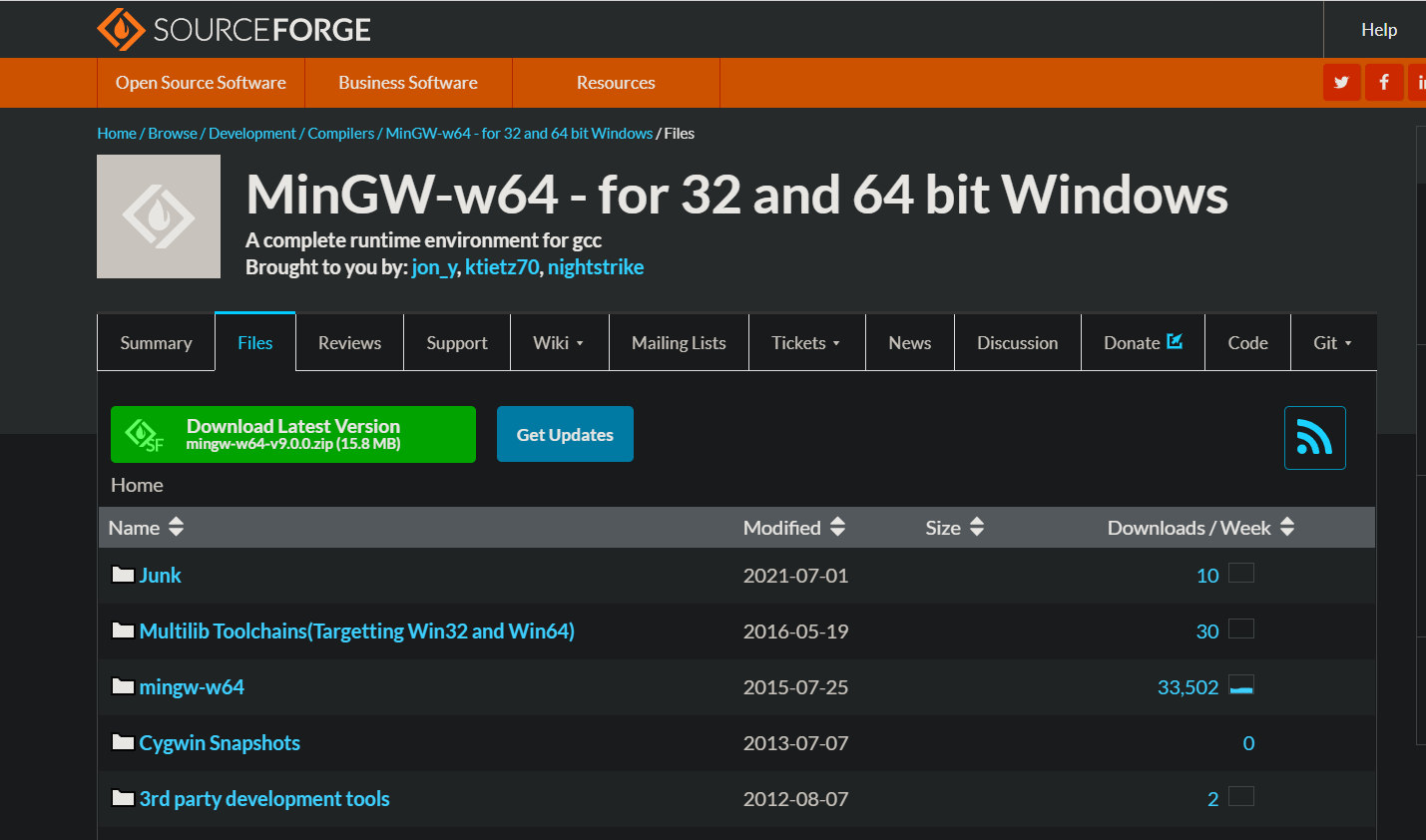Image resolution: width=1426 pixels, height=840 pixels.
Task: Open jon_y author profile link
Action: [434, 267]
